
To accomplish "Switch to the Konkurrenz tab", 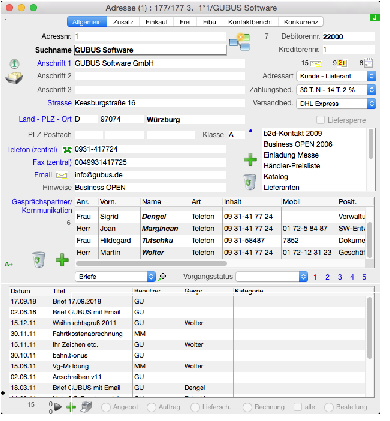I will (301, 22).
